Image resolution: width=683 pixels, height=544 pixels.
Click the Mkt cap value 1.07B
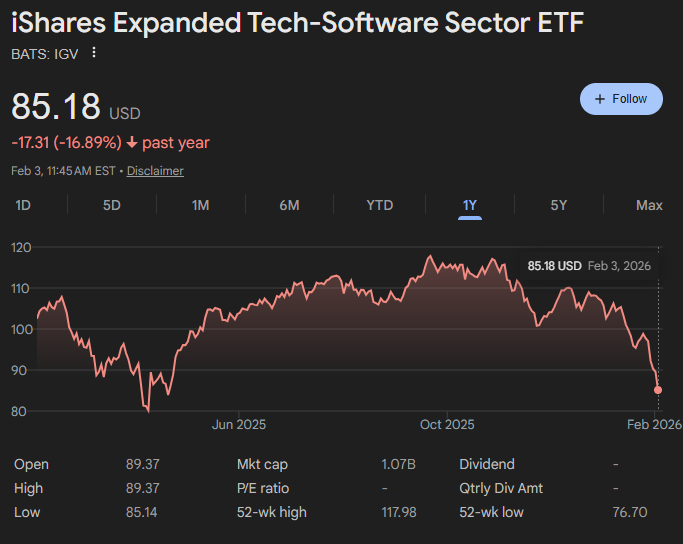coord(398,464)
